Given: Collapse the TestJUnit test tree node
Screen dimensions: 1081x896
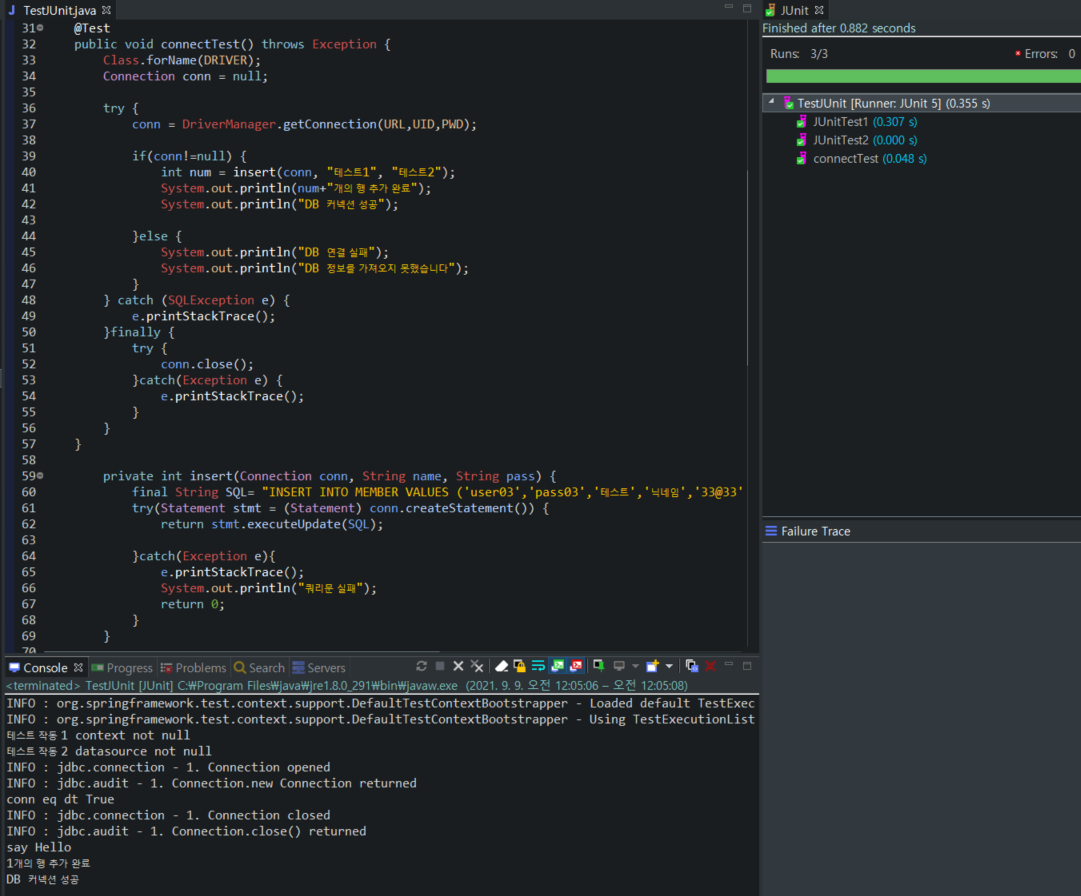Looking at the screenshot, I should tap(772, 103).
